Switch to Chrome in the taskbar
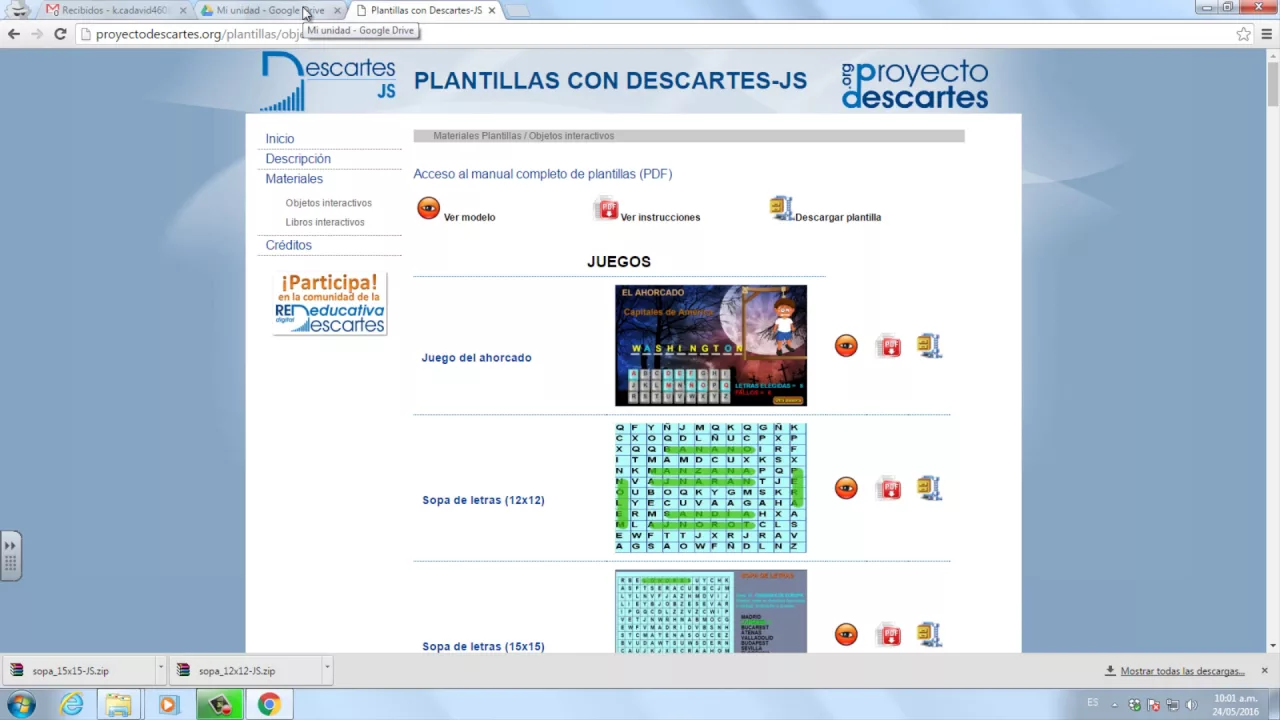1280x720 pixels. (x=269, y=705)
